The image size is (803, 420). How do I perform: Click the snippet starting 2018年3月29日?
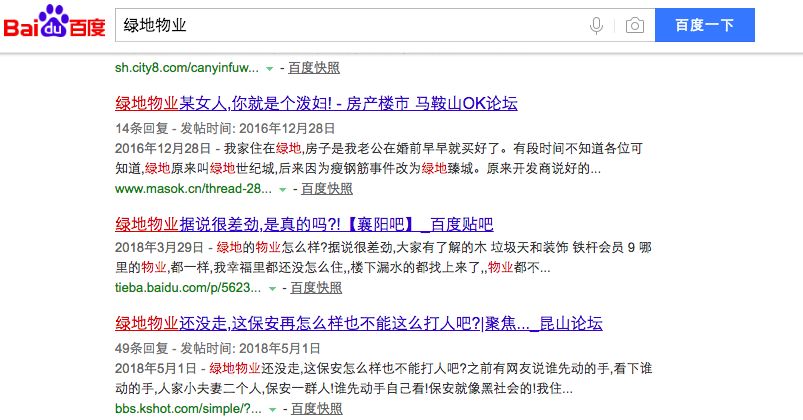pyautogui.click(x=383, y=258)
